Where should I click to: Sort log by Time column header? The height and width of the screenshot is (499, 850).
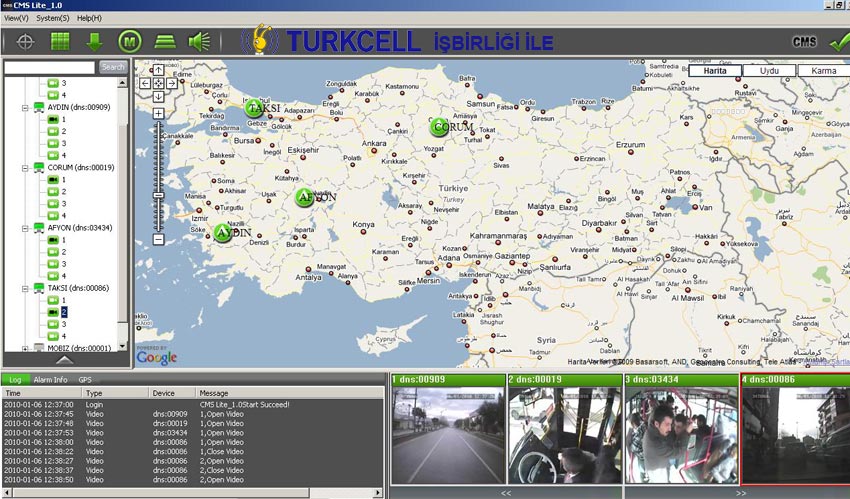[x=42, y=393]
